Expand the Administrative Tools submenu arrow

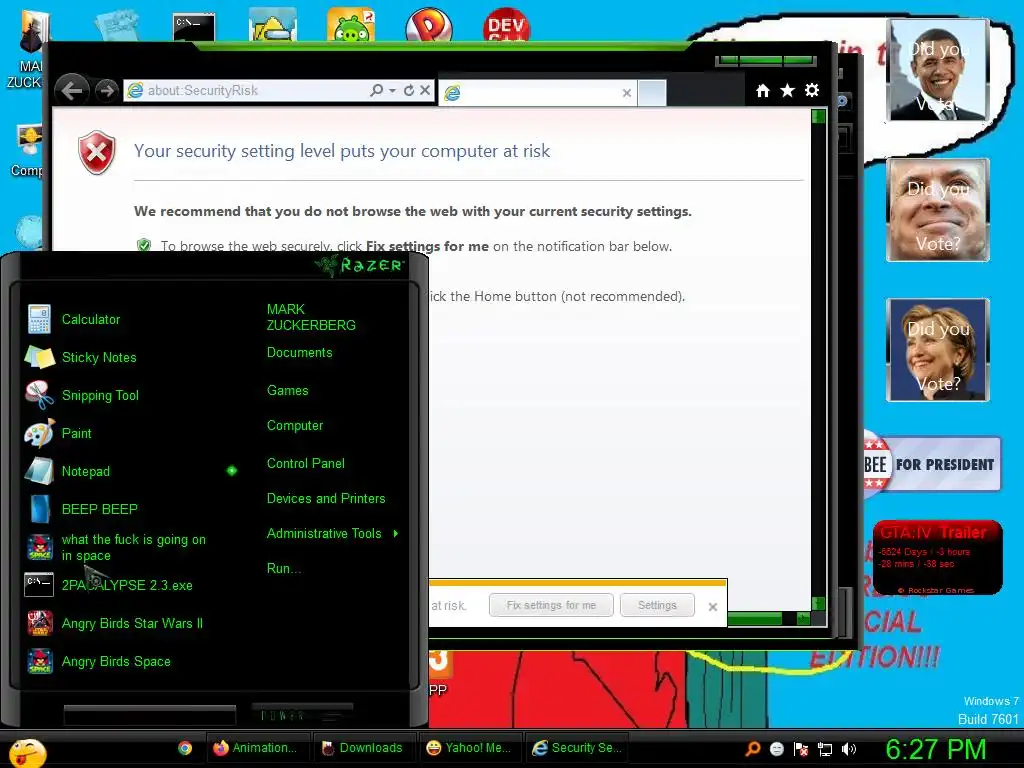pos(396,534)
